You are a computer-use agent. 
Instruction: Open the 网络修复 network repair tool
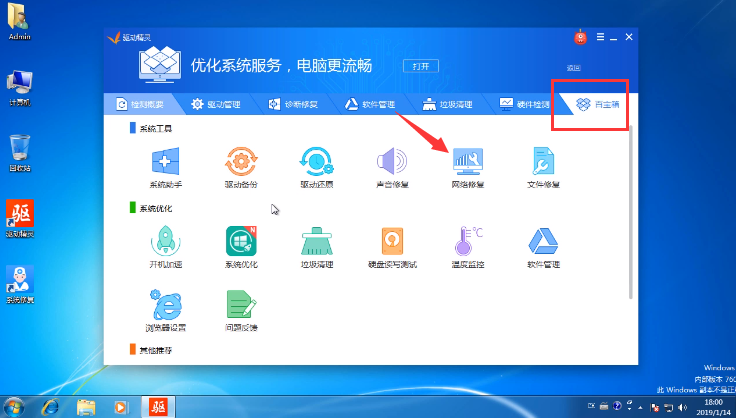click(467, 162)
